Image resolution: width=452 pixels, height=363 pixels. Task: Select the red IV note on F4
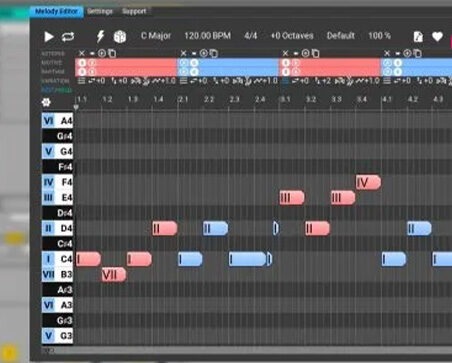click(368, 182)
